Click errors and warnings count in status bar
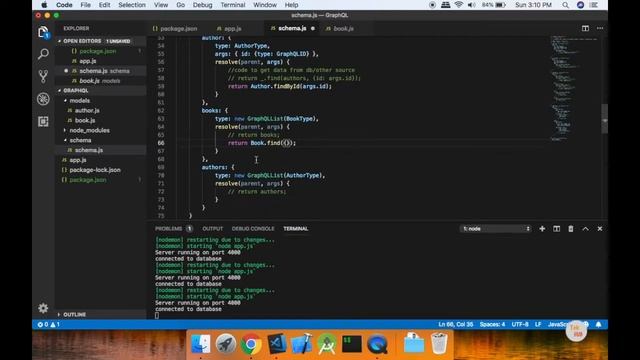Image resolution: width=640 pixels, height=360 pixels. pyautogui.click(x=49, y=324)
